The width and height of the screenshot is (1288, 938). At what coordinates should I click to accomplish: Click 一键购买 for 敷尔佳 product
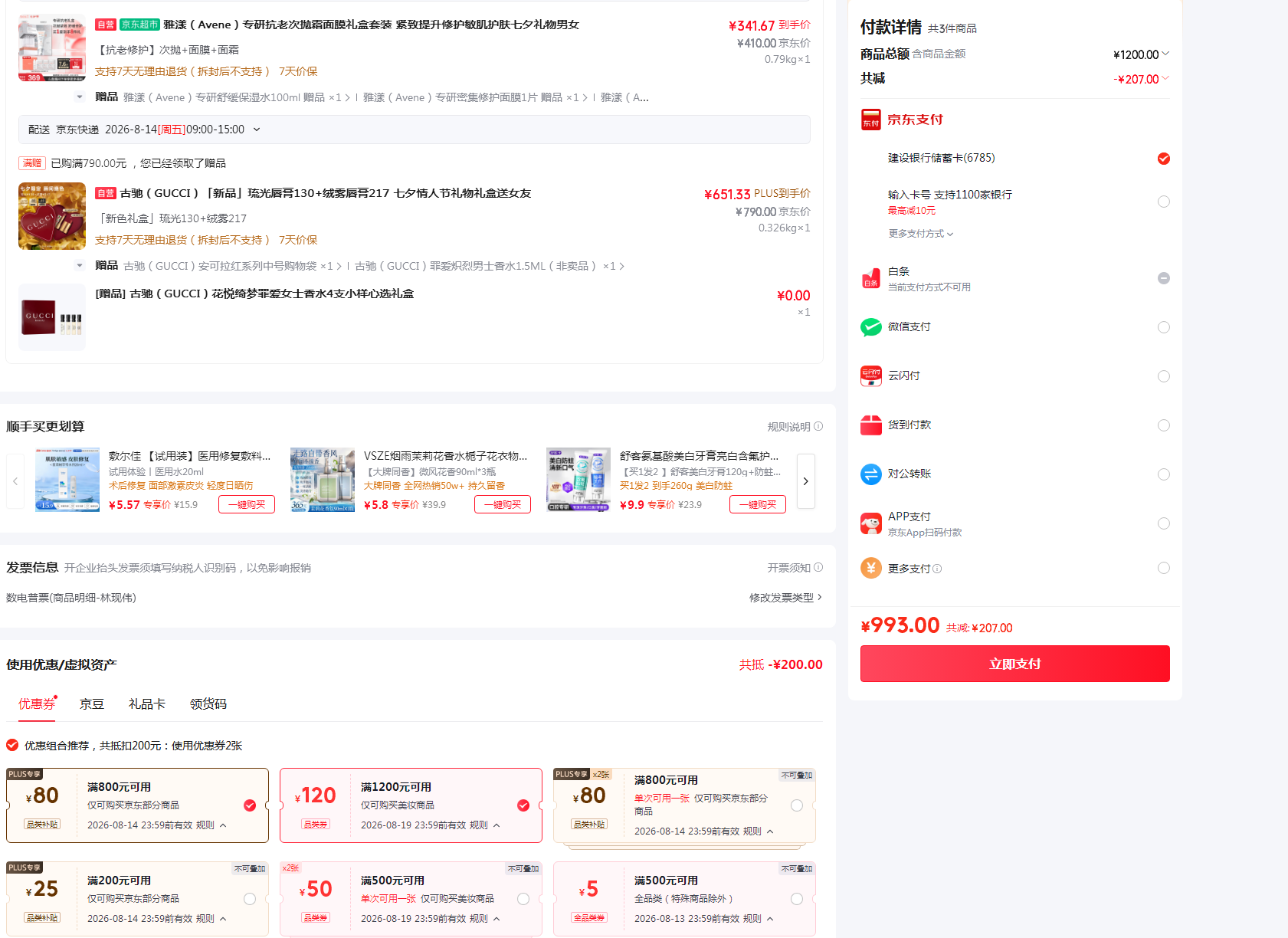tap(247, 504)
